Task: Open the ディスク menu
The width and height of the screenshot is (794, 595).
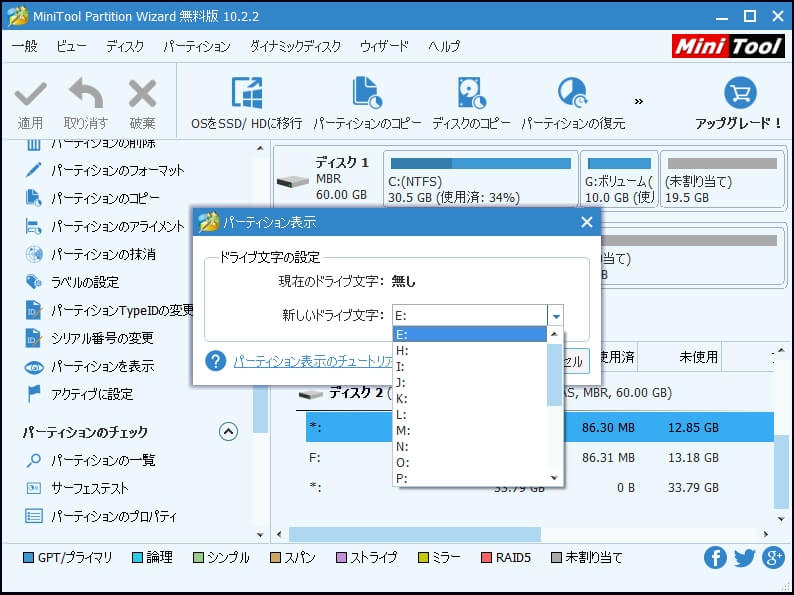Action: 125,47
